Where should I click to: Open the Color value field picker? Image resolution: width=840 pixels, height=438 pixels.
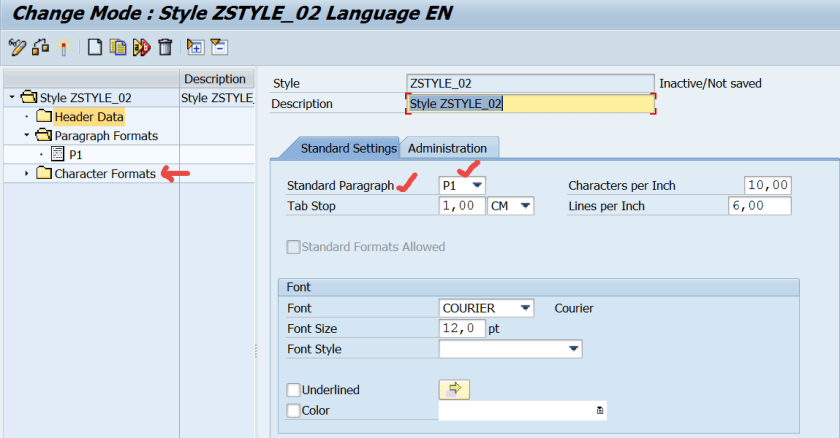pyautogui.click(x=599, y=411)
